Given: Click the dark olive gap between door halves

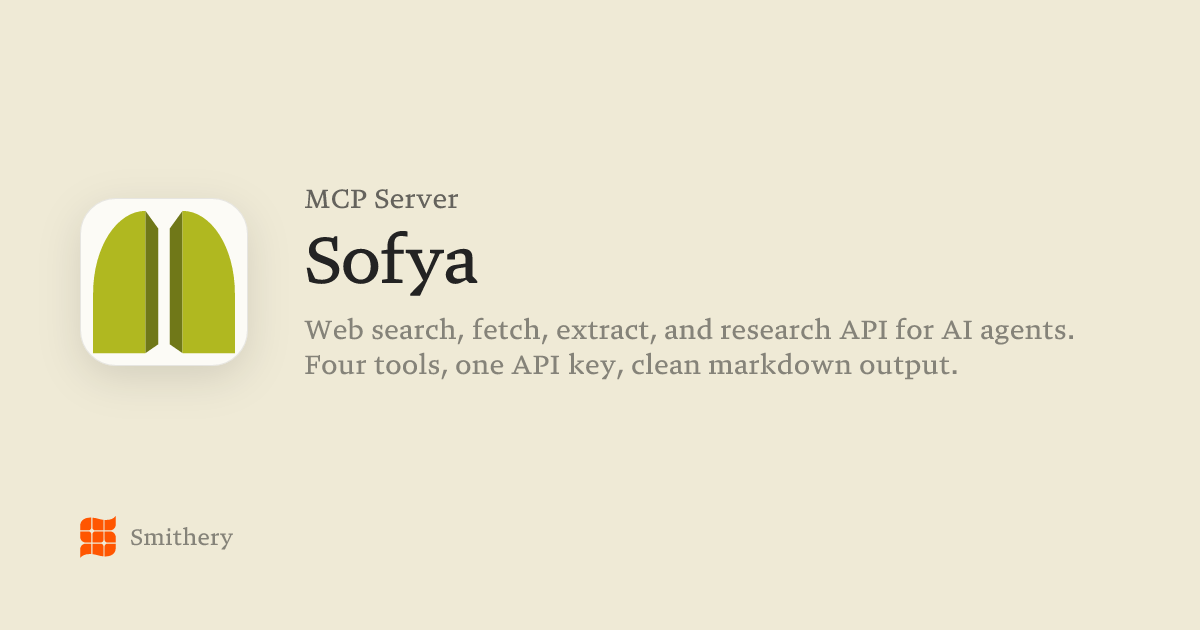Looking at the screenshot, I should point(164,282).
